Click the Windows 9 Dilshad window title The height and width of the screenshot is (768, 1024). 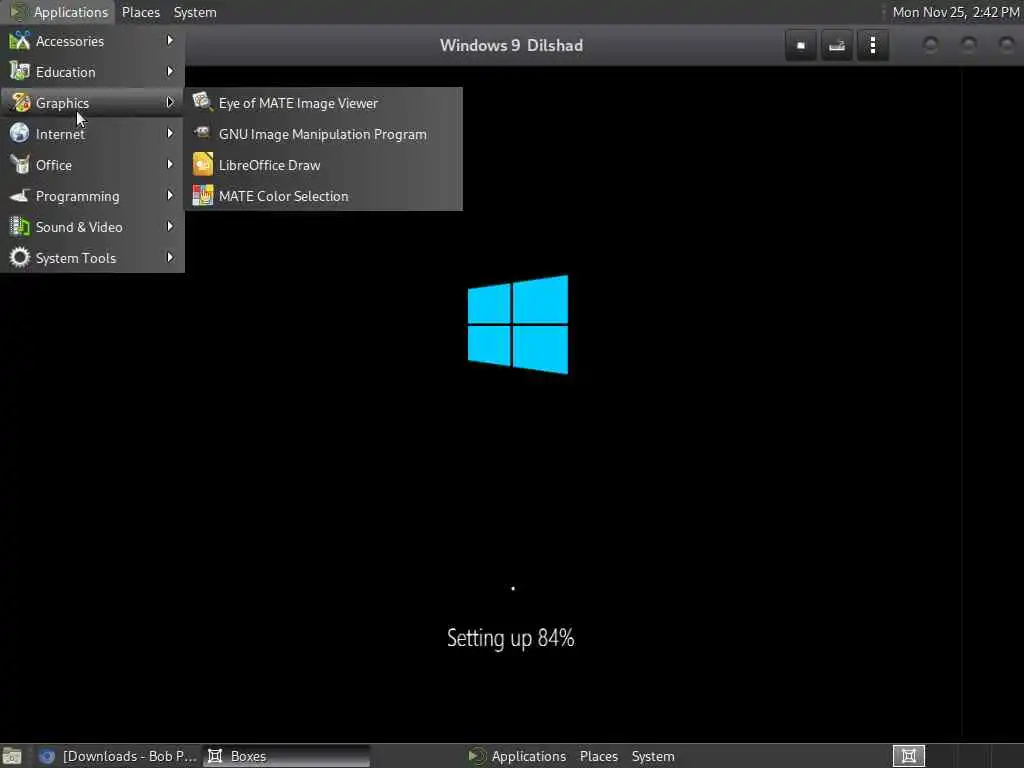tap(511, 46)
